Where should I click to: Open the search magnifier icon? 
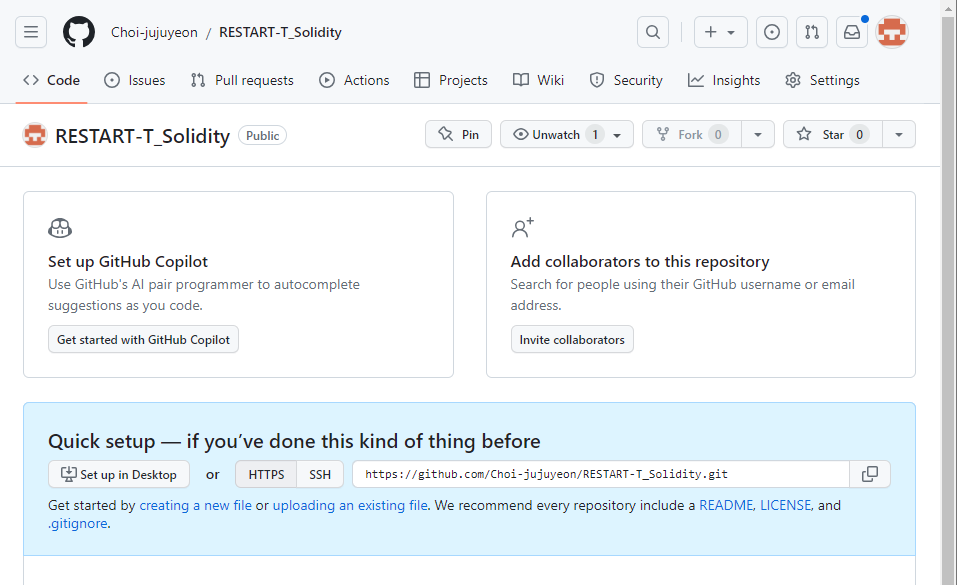click(x=652, y=32)
